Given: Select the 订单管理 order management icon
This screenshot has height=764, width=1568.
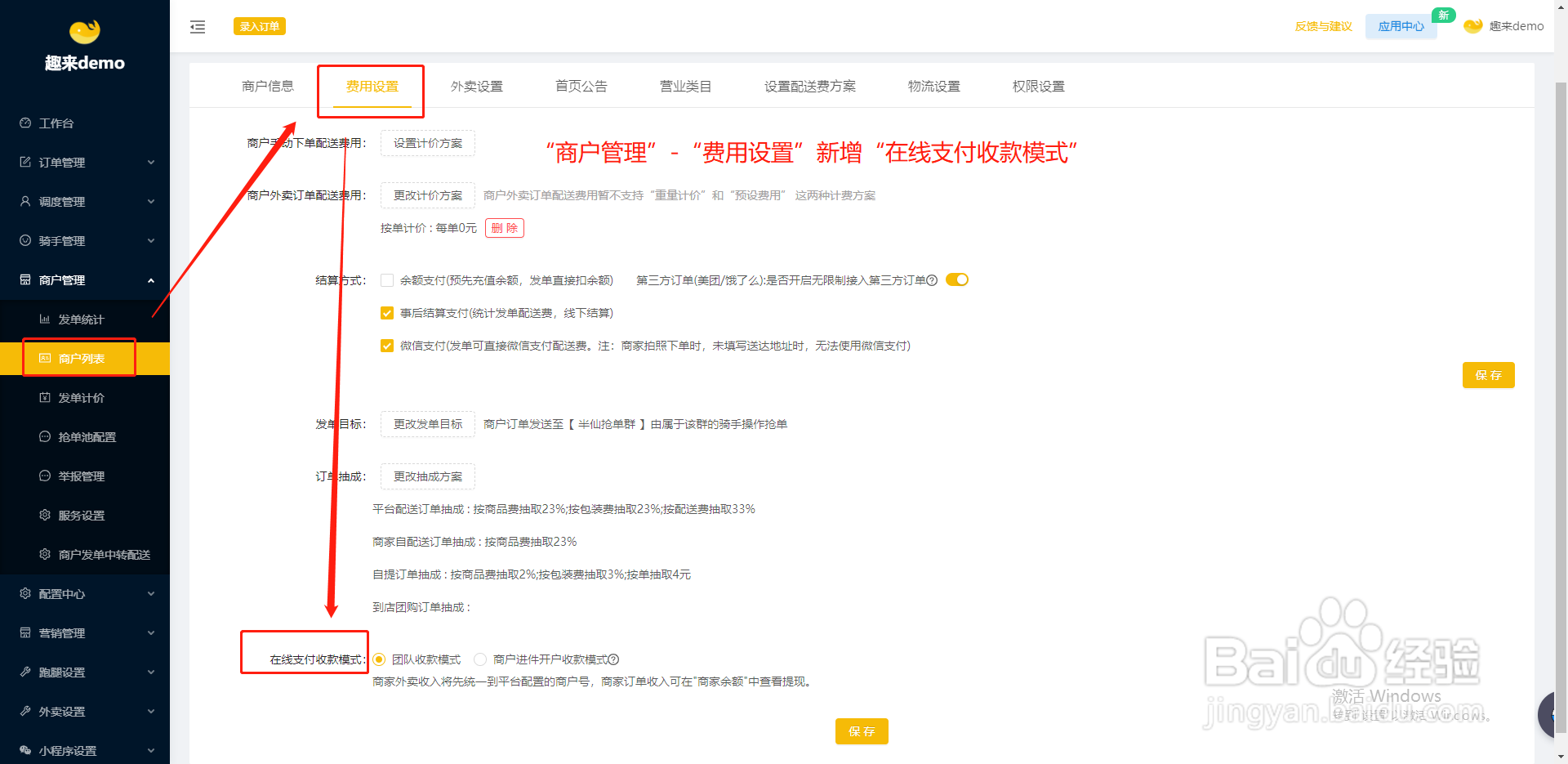Looking at the screenshot, I should click(24, 162).
